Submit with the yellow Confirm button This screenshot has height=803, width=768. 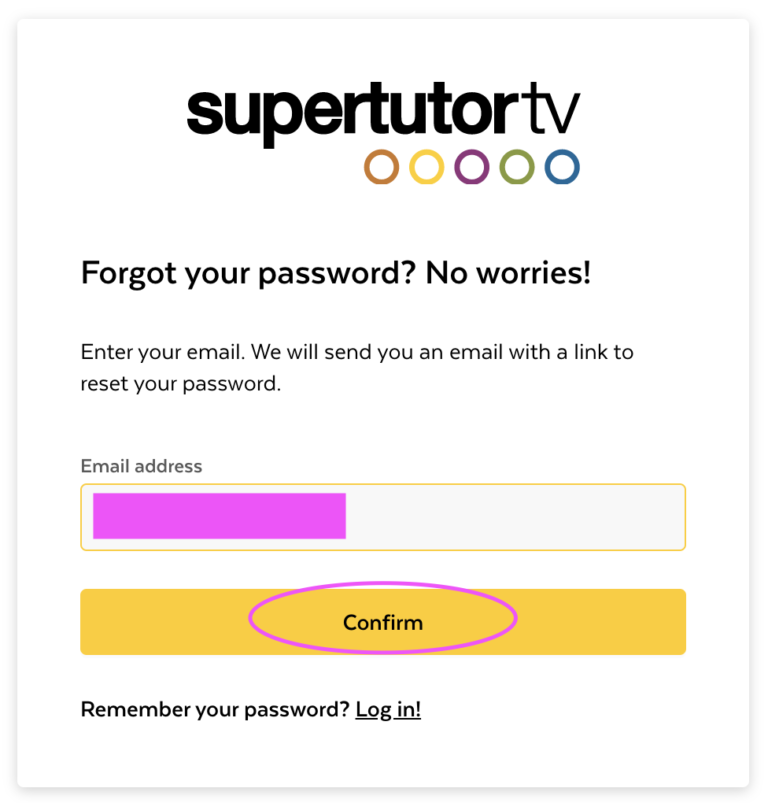pyautogui.click(x=383, y=622)
